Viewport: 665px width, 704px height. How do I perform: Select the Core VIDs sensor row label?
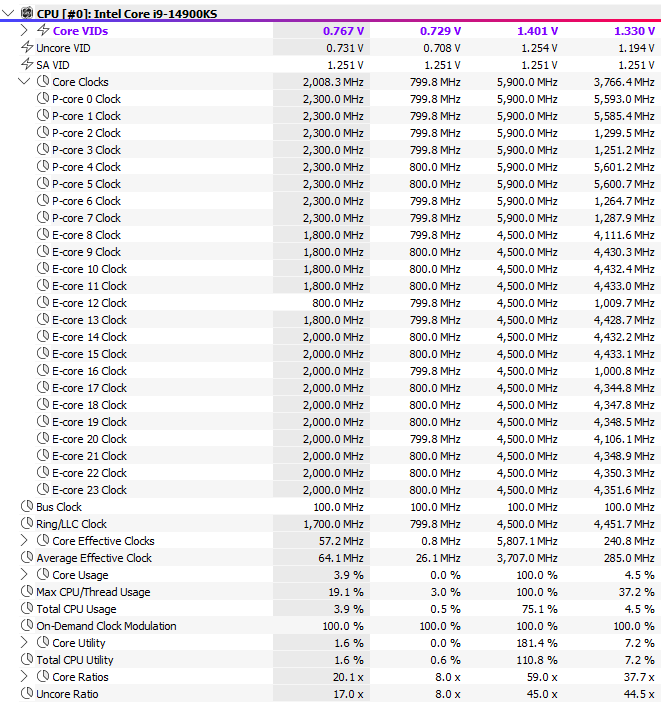80,31
